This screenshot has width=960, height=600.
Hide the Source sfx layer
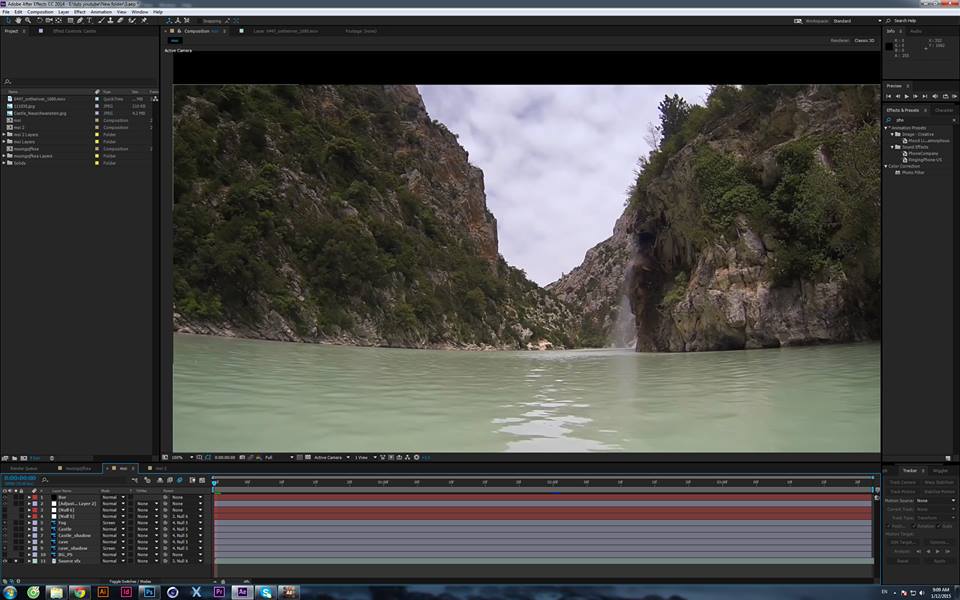(x=5, y=561)
